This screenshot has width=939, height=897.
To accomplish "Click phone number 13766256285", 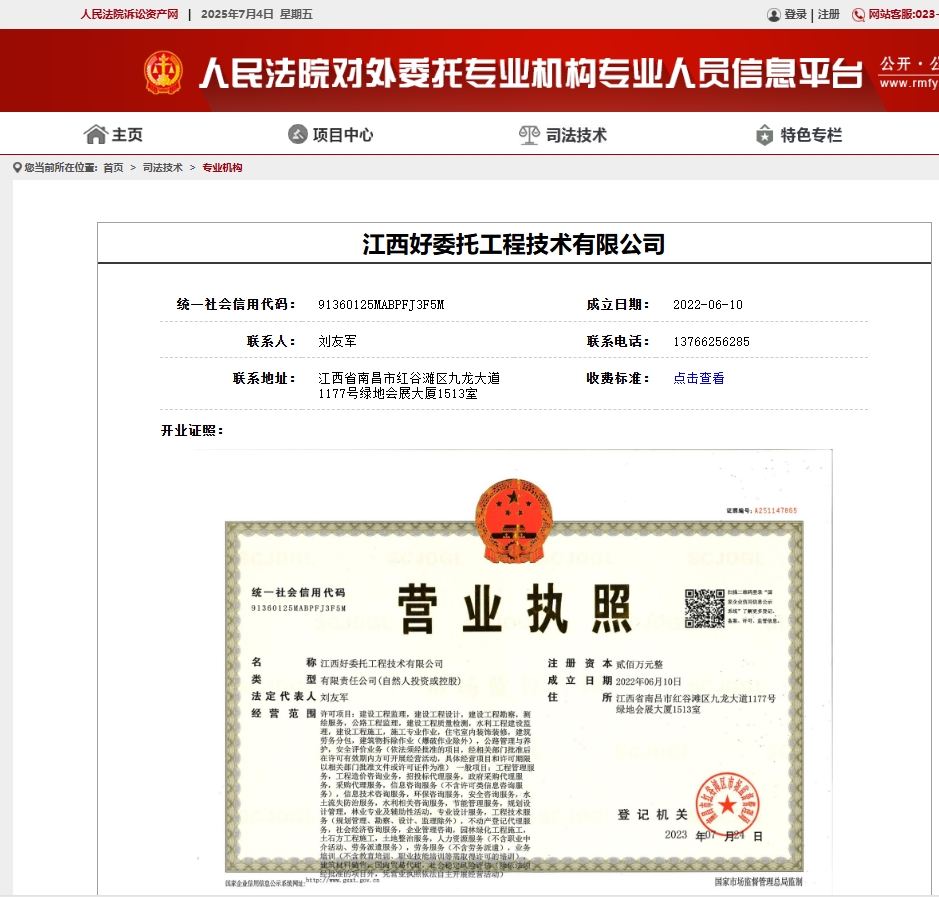I will (x=711, y=342).
